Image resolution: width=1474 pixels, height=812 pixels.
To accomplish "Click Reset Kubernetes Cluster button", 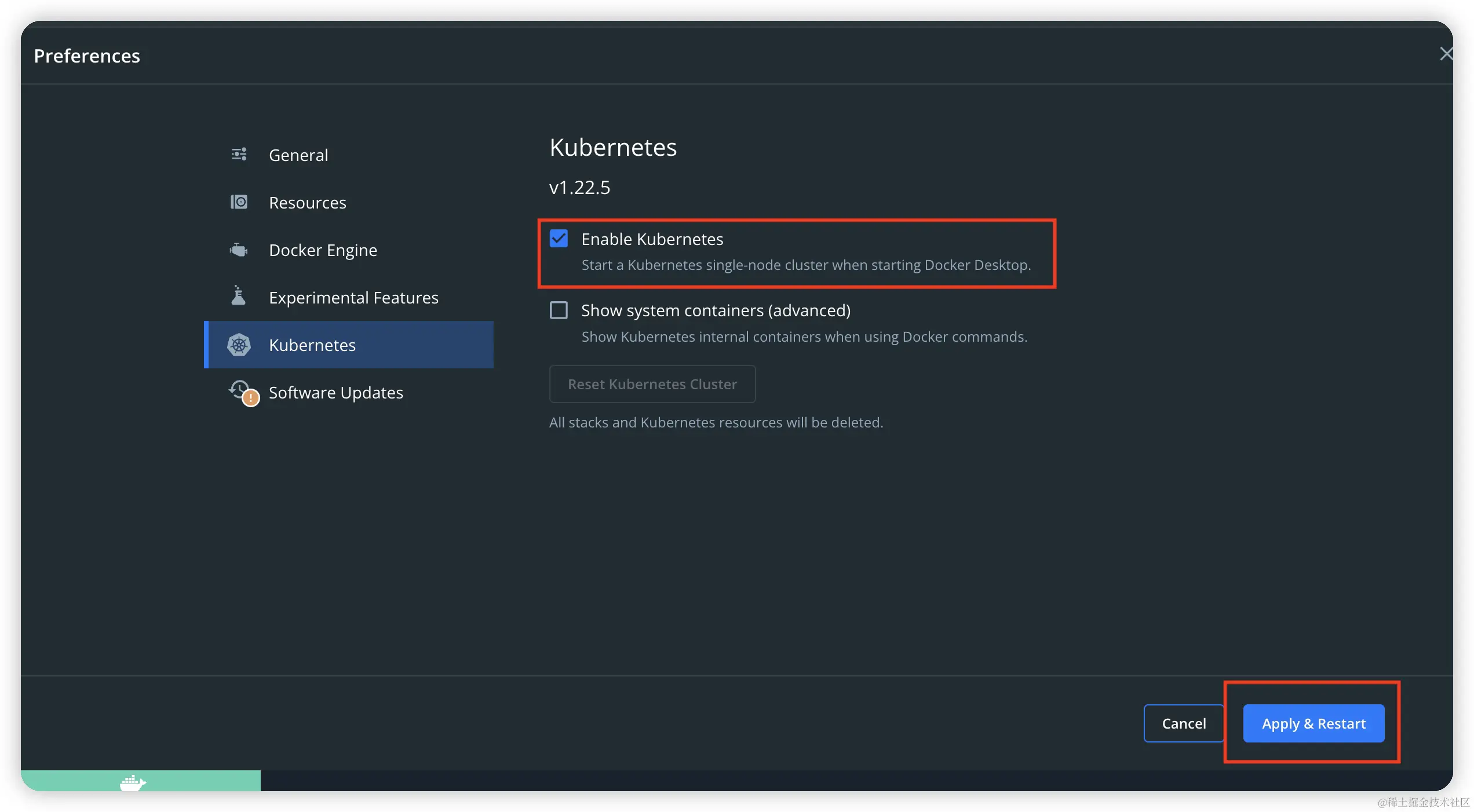I will pyautogui.click(x=652, y=384).
